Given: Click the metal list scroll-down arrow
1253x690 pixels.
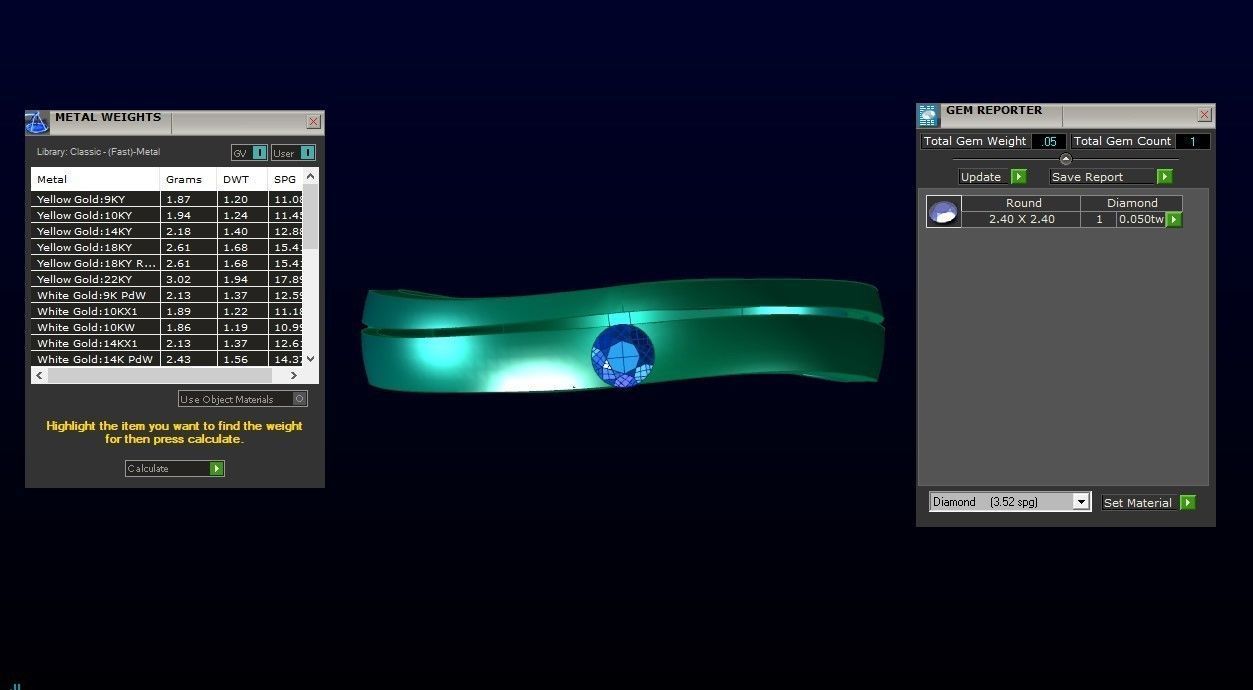Looking at the screenshot, I should pos(311,359).
